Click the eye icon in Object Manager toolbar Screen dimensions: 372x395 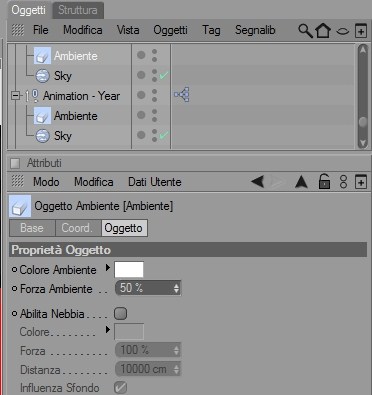(x=343, y=32)
